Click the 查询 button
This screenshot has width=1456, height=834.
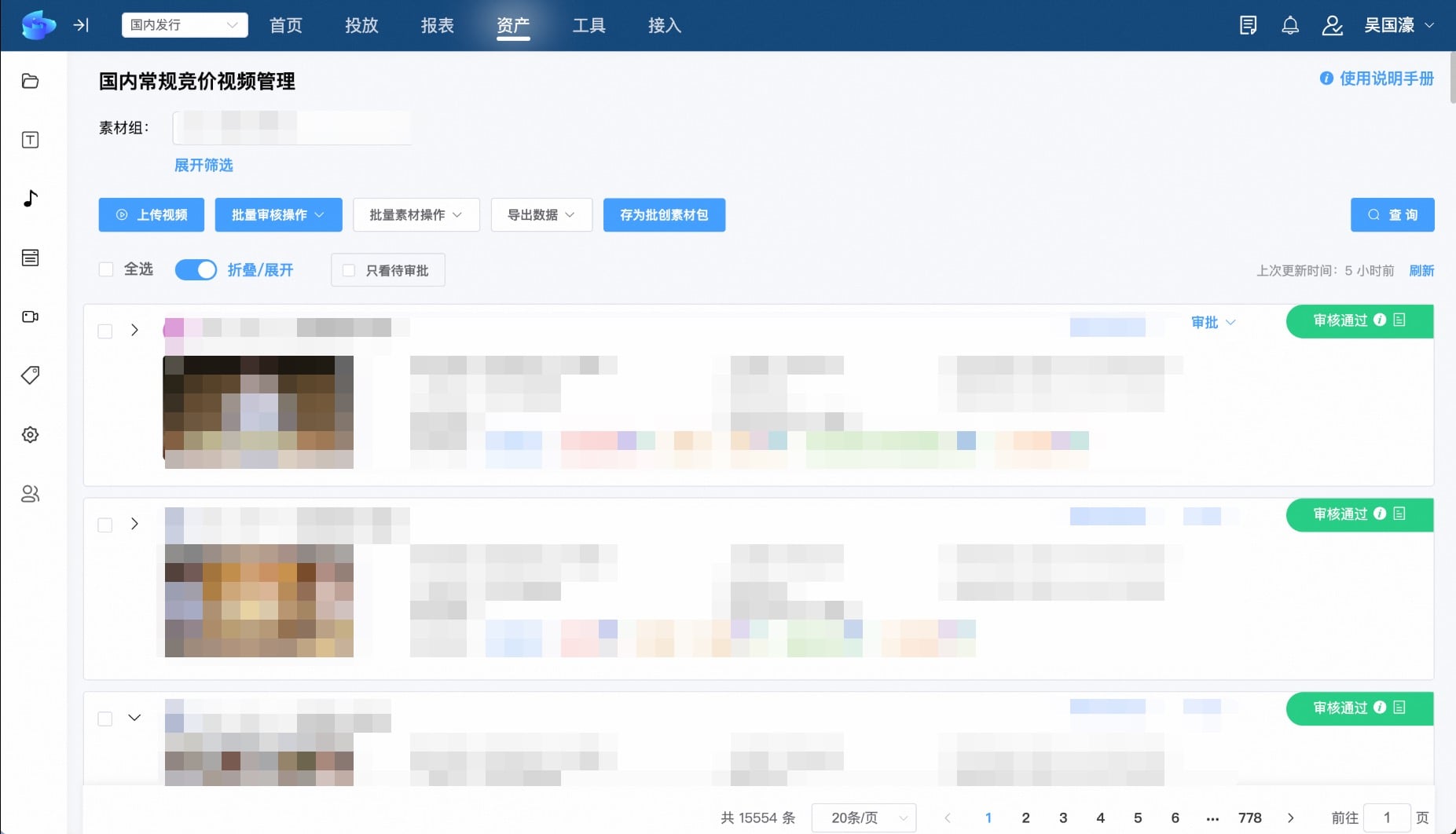coord(1392,215)
